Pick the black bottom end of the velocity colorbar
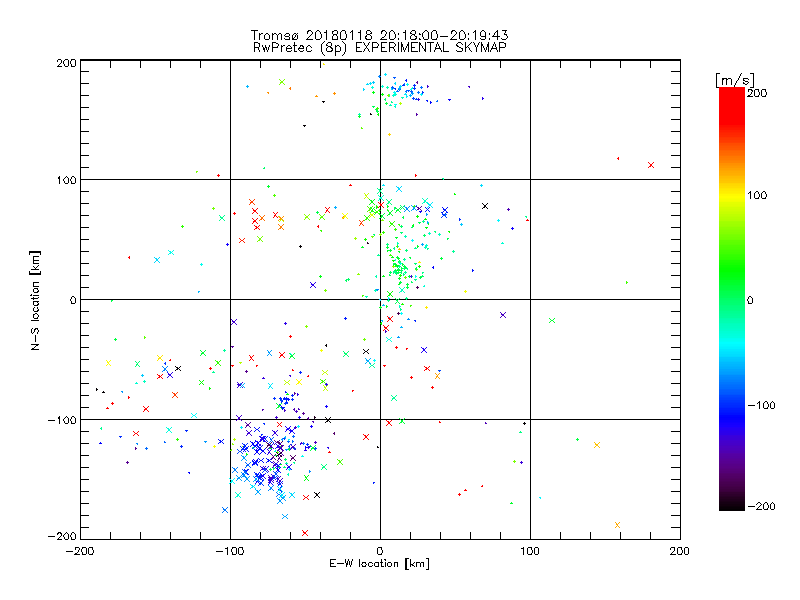Image resolution: width=800 pixels, height=600 pixels. pyautogui.click(x=732, y=507)
